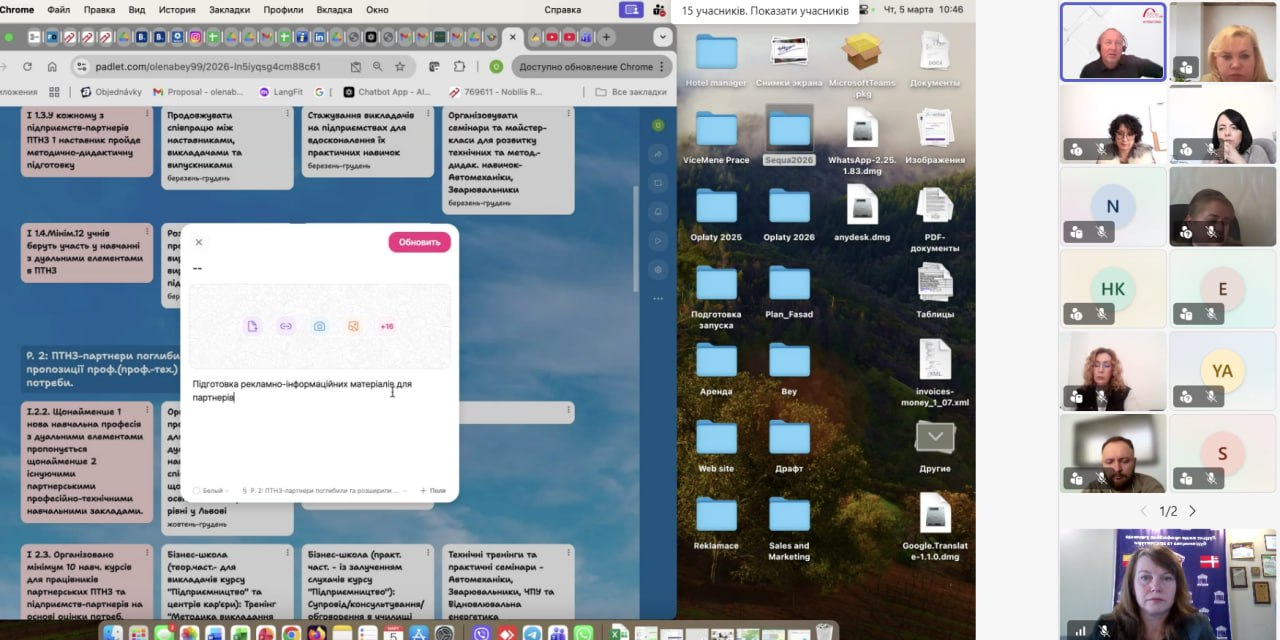Expand the Chrome tab search dropdown arrow
The height and width of the screenshot is (640, 1280).
[662, 37]
